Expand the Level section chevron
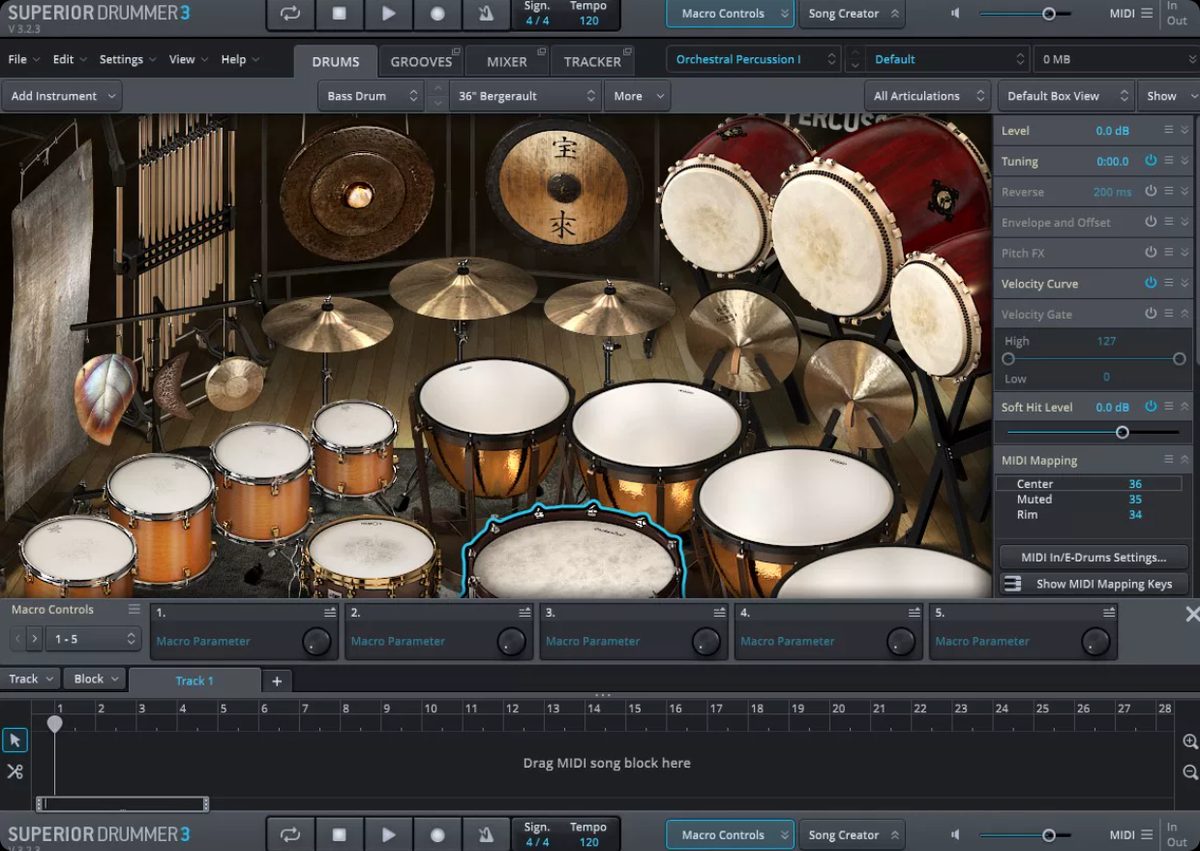This screenshot has width=1200, height=851. pyautogui.click(x=1185, y=130)
